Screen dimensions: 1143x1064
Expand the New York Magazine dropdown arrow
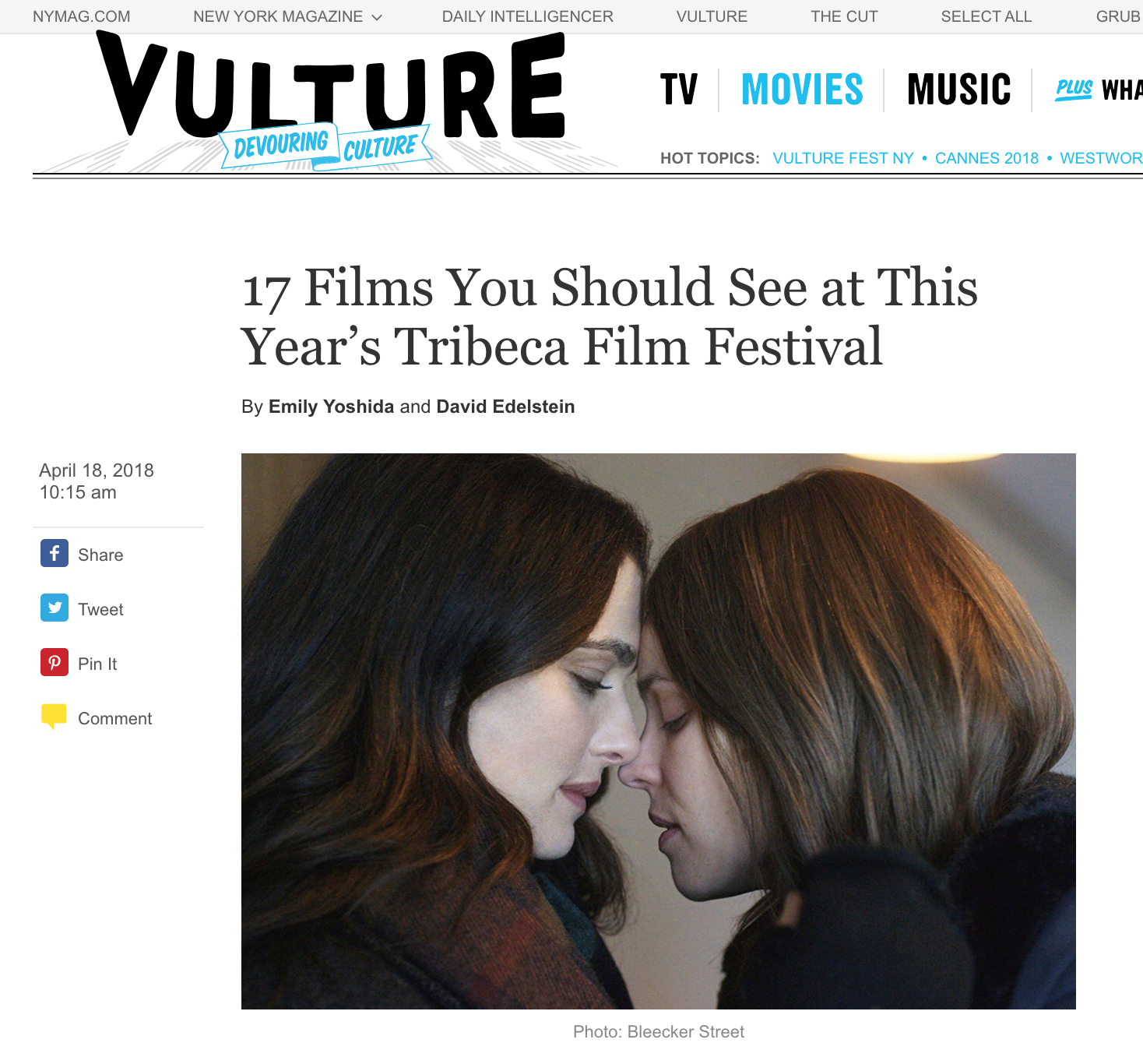pos(377,17)
